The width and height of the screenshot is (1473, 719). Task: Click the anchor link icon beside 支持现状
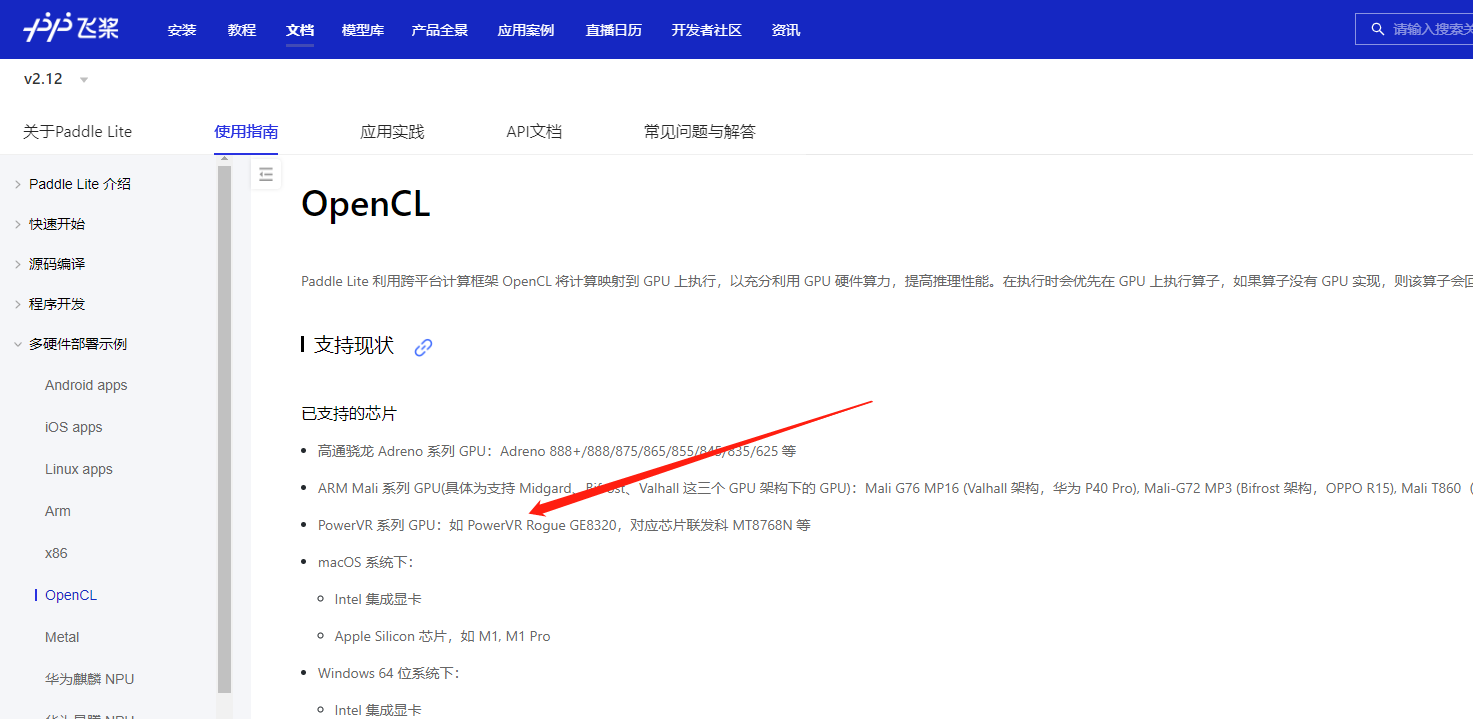tap(423, 347)
